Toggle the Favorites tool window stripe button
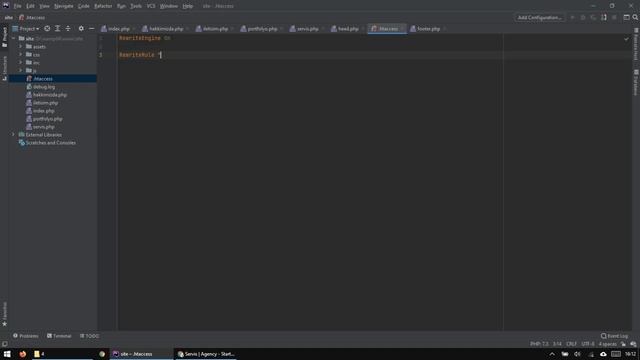The height and width of the screenshot is (360, 640). pyautogui.click(x=4, y=314)
